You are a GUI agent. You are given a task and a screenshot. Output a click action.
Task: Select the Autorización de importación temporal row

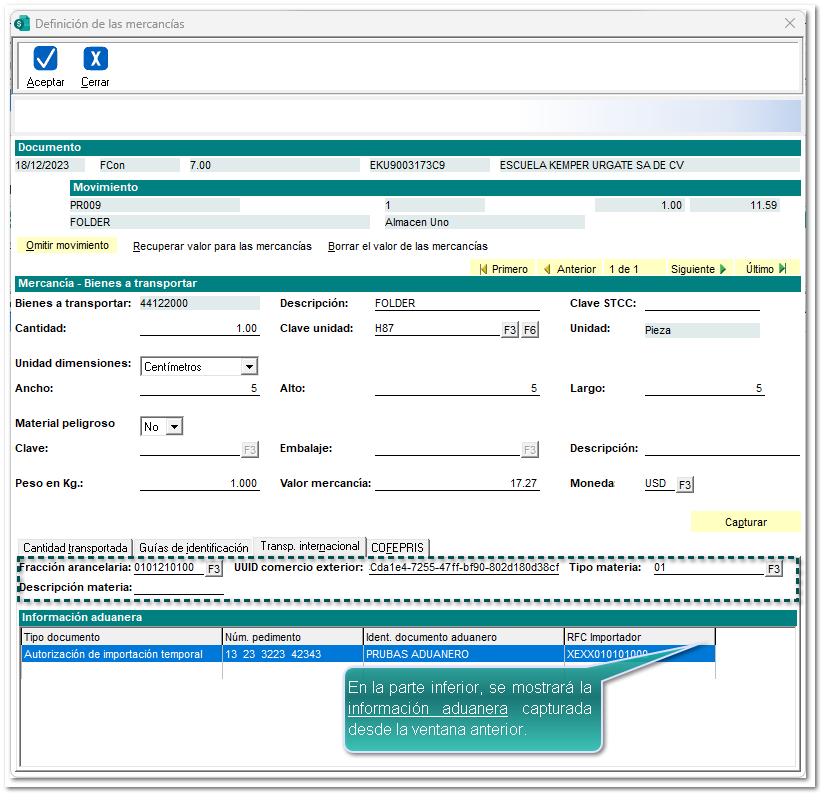tap(113, 655)
